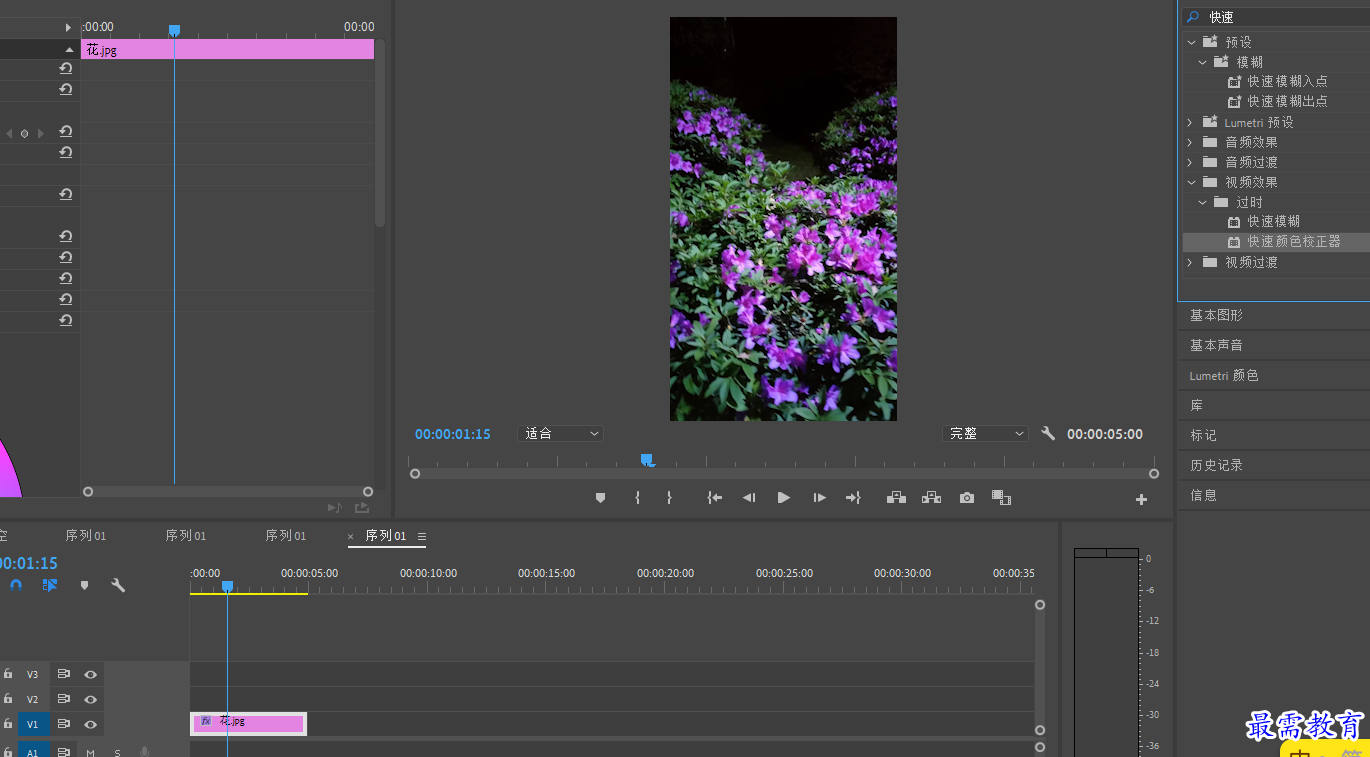Click the Program Monitor playhead marker
1370x757 pixels.
647,460
